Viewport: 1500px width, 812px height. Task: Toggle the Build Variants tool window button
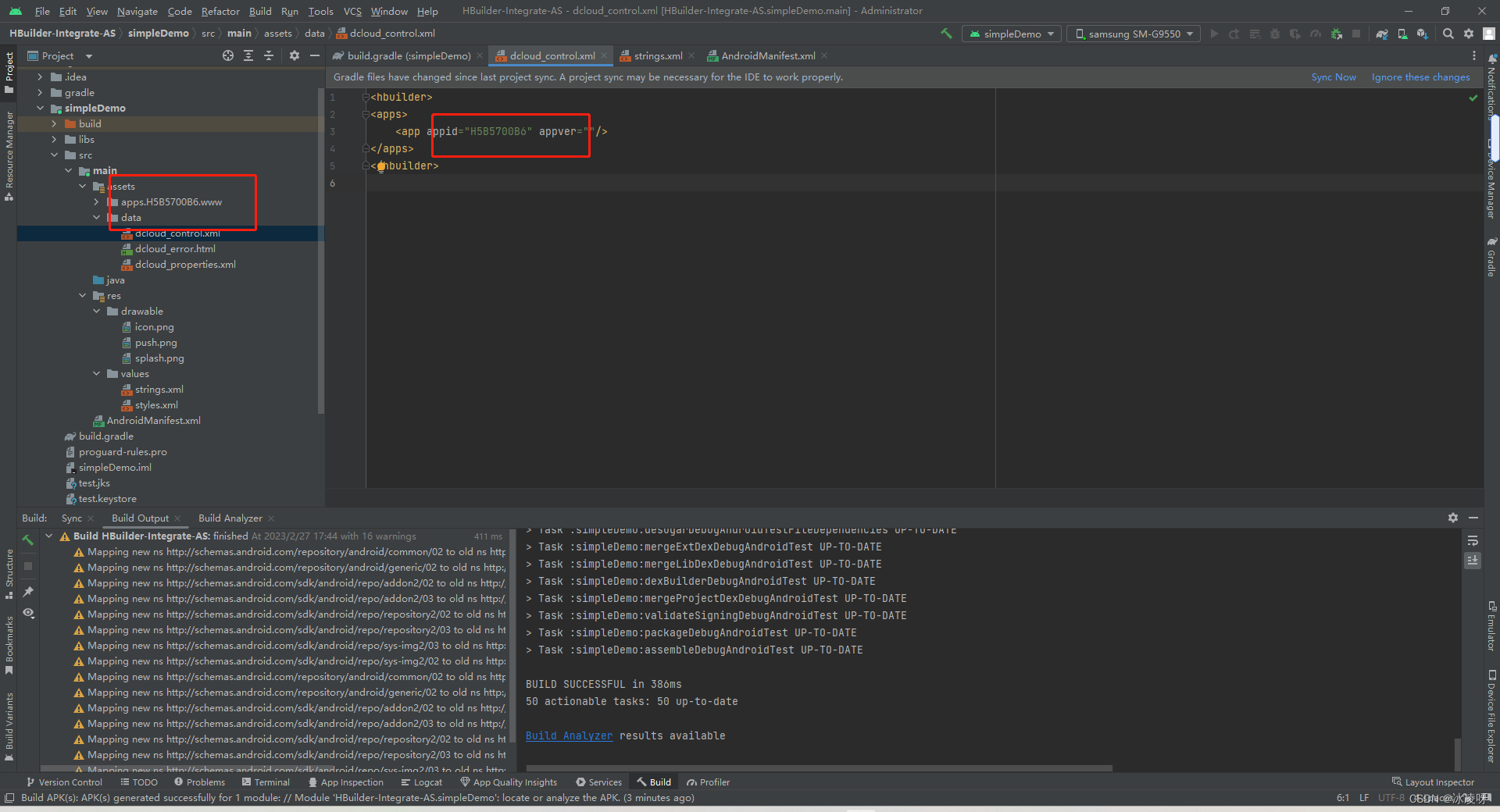9,726
